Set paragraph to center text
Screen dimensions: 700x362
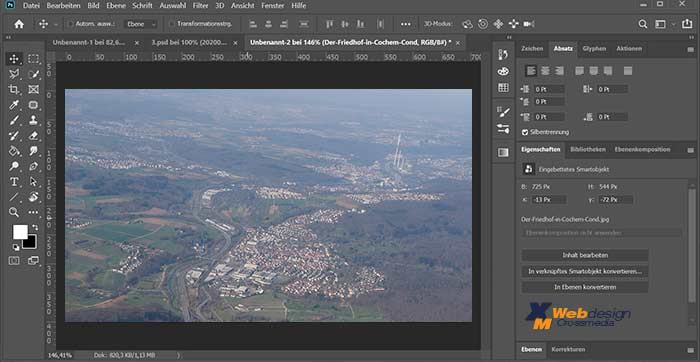545,71
